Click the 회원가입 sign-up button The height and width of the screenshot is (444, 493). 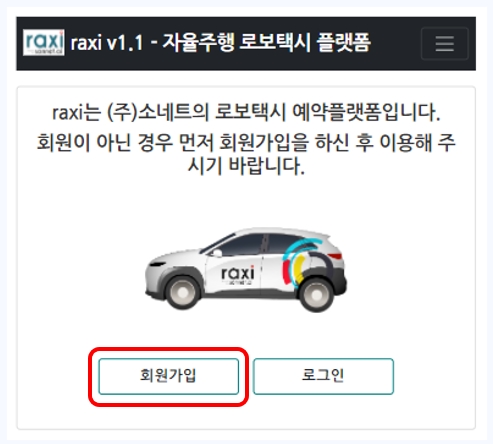169,376
